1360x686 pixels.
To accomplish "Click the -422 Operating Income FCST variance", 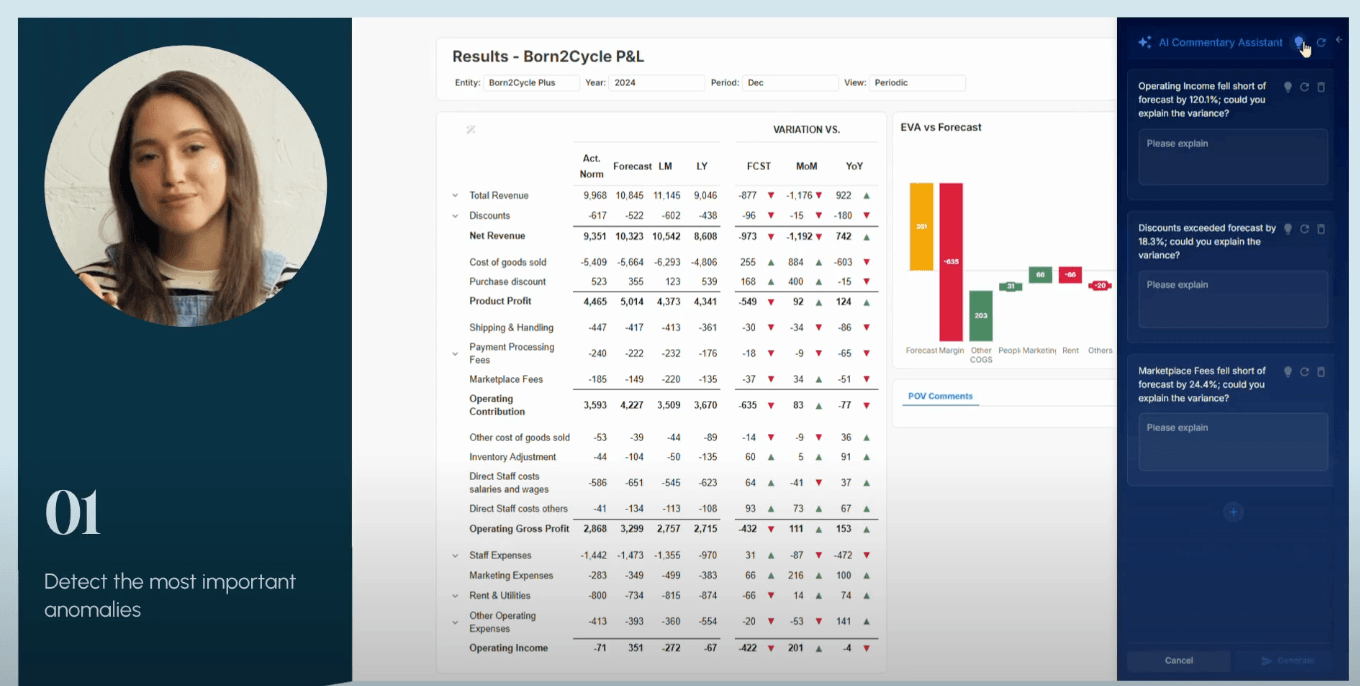I will (747, 648).
